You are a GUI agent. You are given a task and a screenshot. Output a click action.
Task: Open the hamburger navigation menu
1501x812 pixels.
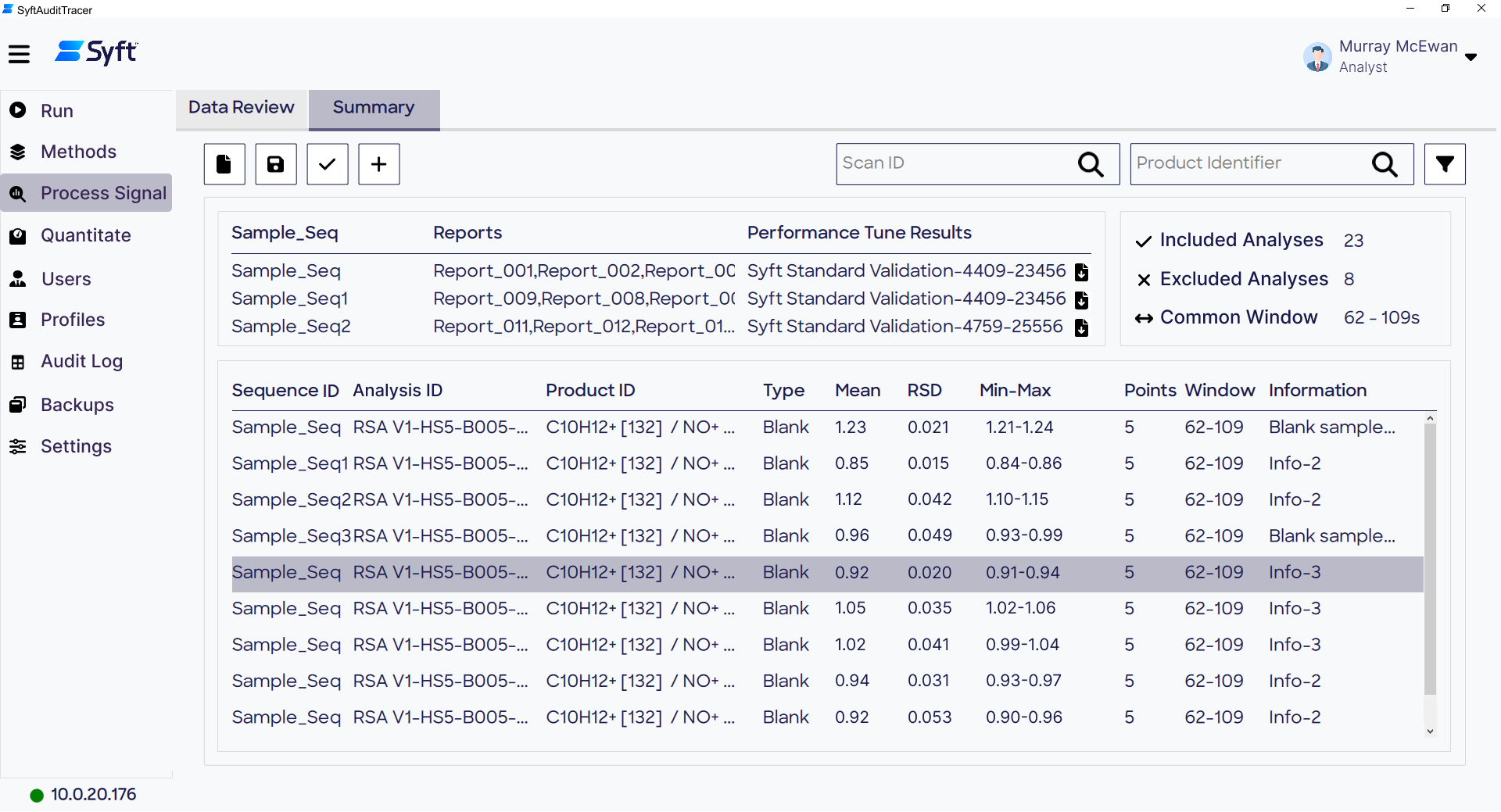pos(19,54)
